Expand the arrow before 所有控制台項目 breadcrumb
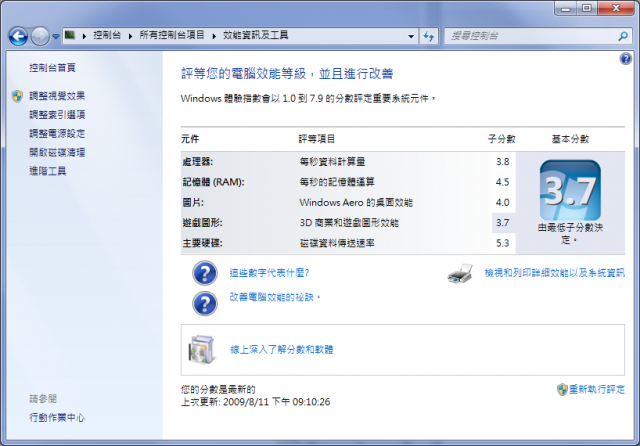 pos(131,36)
